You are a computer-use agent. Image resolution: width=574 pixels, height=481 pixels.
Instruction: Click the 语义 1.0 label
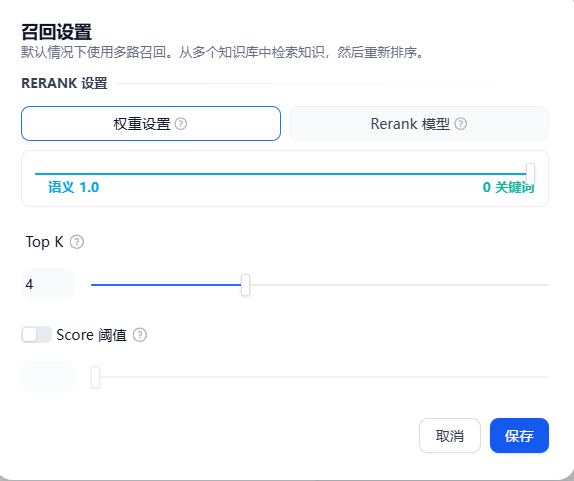tap(74, 187)
